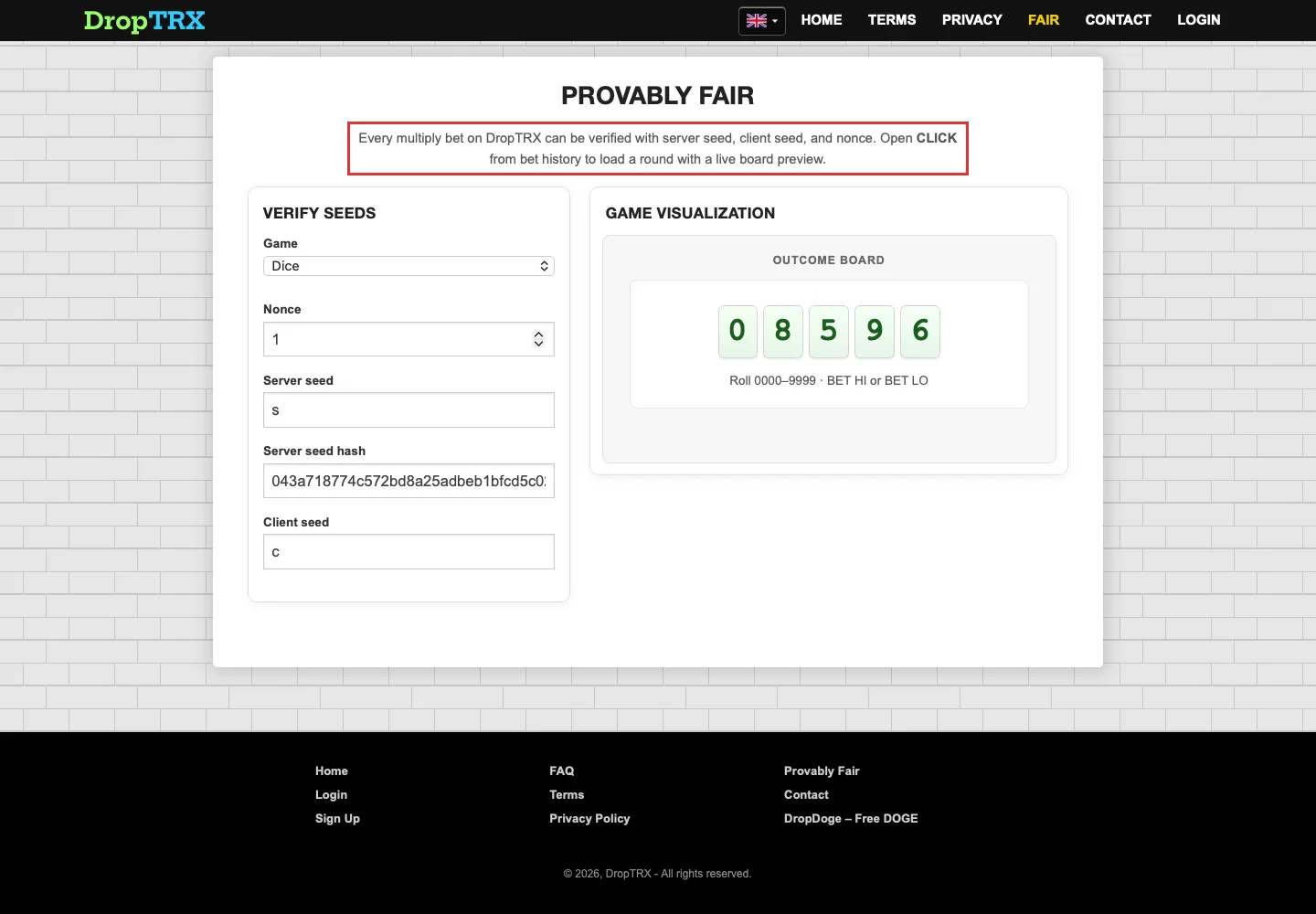The width and height of the screenshot is (1316, 914).
Task: Click the first outcome digit tile 0
Action: tap(738, 331)
